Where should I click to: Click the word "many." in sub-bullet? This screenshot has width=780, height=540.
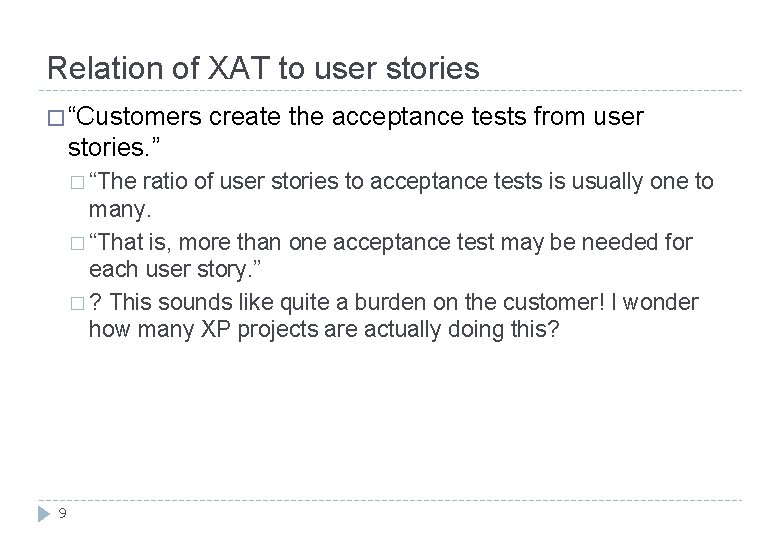click(118, 211)
